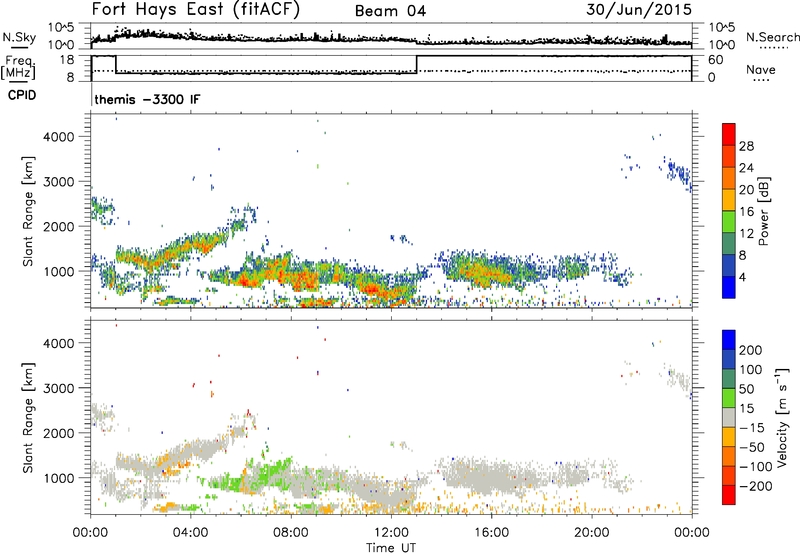Image resolution: width=800 pixels, height=554 pixels.
Task: Click the '60' Nave axis tick
Action: pos(715,60)
